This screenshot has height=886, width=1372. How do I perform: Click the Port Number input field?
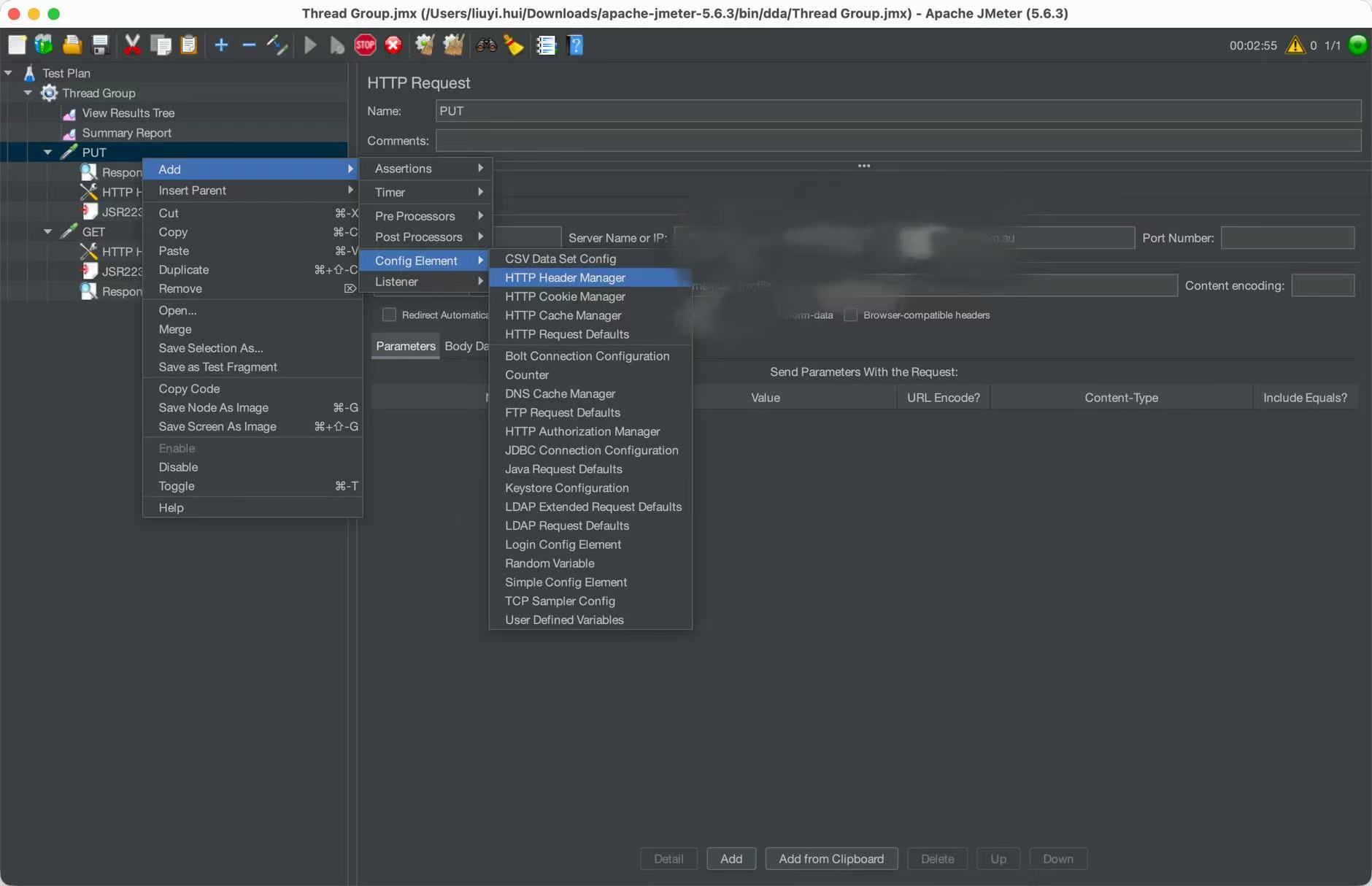[1287, 238]
